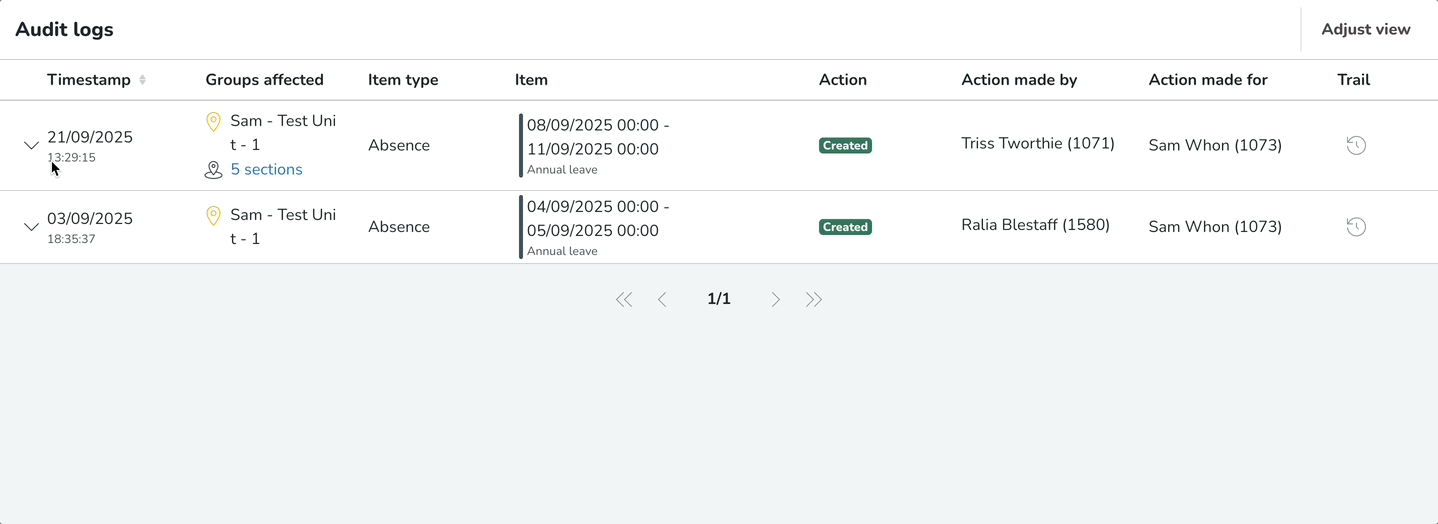Click Annual leave under 04/09/2025 item
Screen dimensions: 1438x524
pyautogui.click(x=562, y=251)
